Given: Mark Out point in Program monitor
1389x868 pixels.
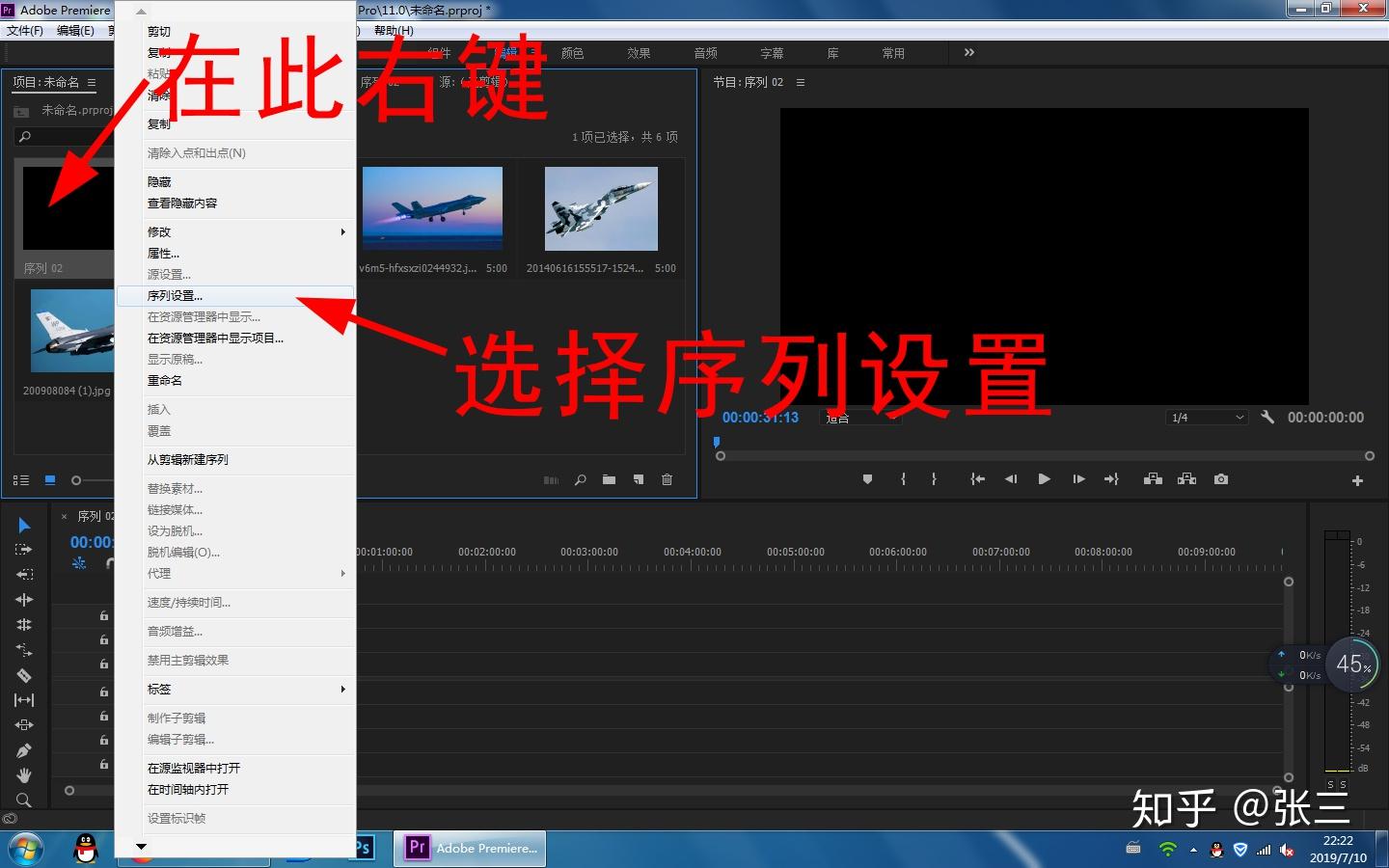Looking at the screenshot, I should click(x=934, y=479).
